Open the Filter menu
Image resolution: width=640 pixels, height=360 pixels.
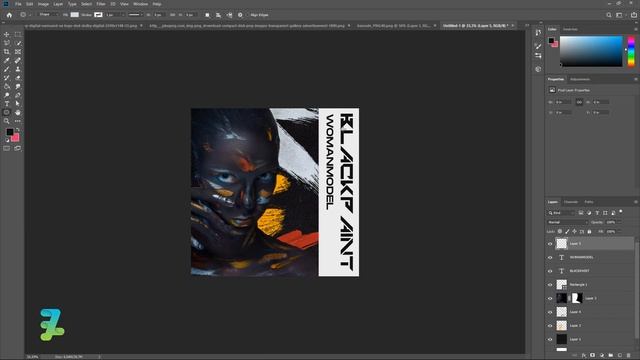click(101, 4)
